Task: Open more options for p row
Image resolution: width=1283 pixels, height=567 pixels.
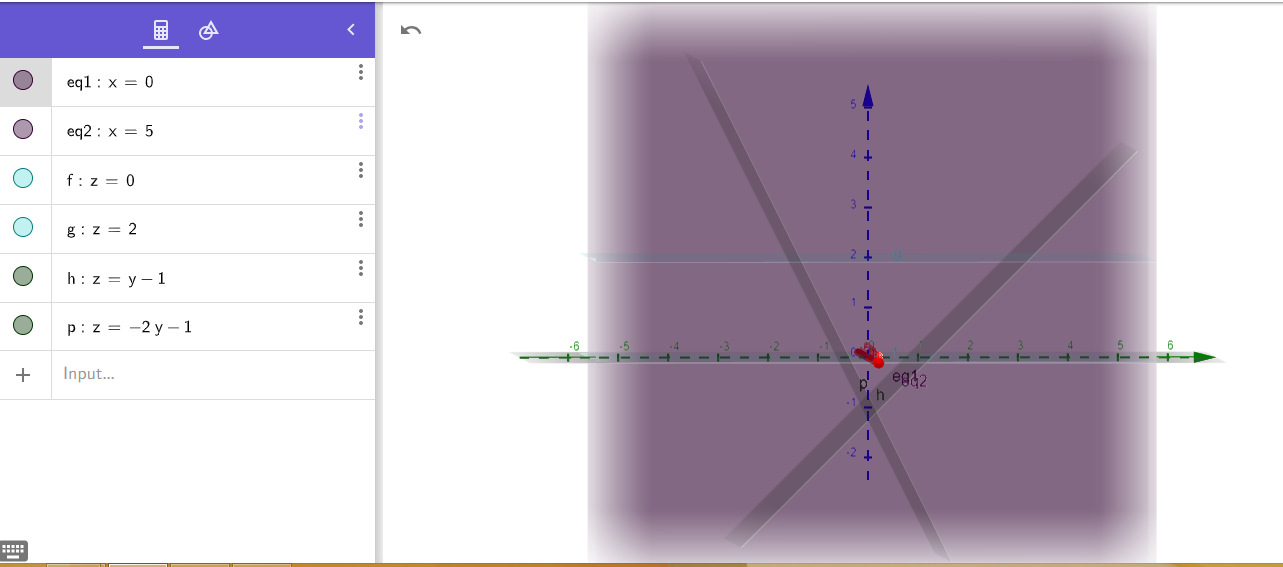Action: click(x=360, y=317)
